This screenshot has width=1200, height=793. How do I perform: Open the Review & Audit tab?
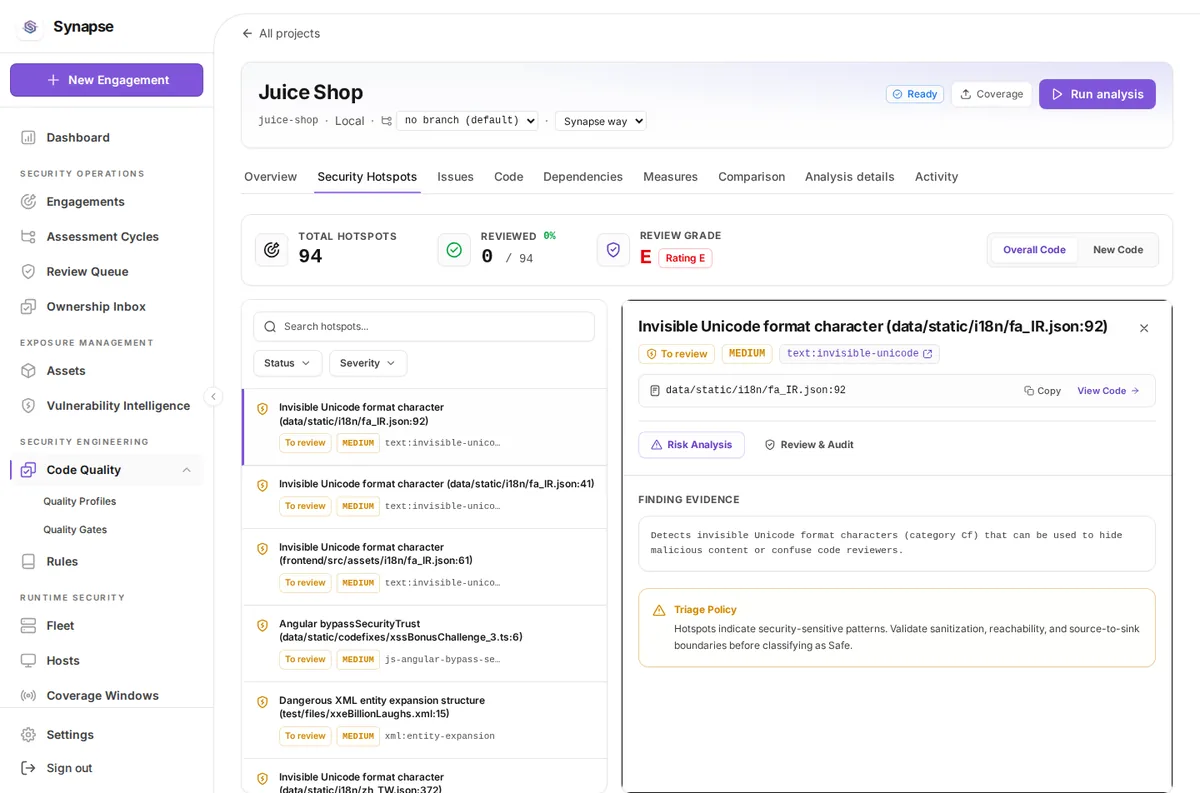pos(809,445)
